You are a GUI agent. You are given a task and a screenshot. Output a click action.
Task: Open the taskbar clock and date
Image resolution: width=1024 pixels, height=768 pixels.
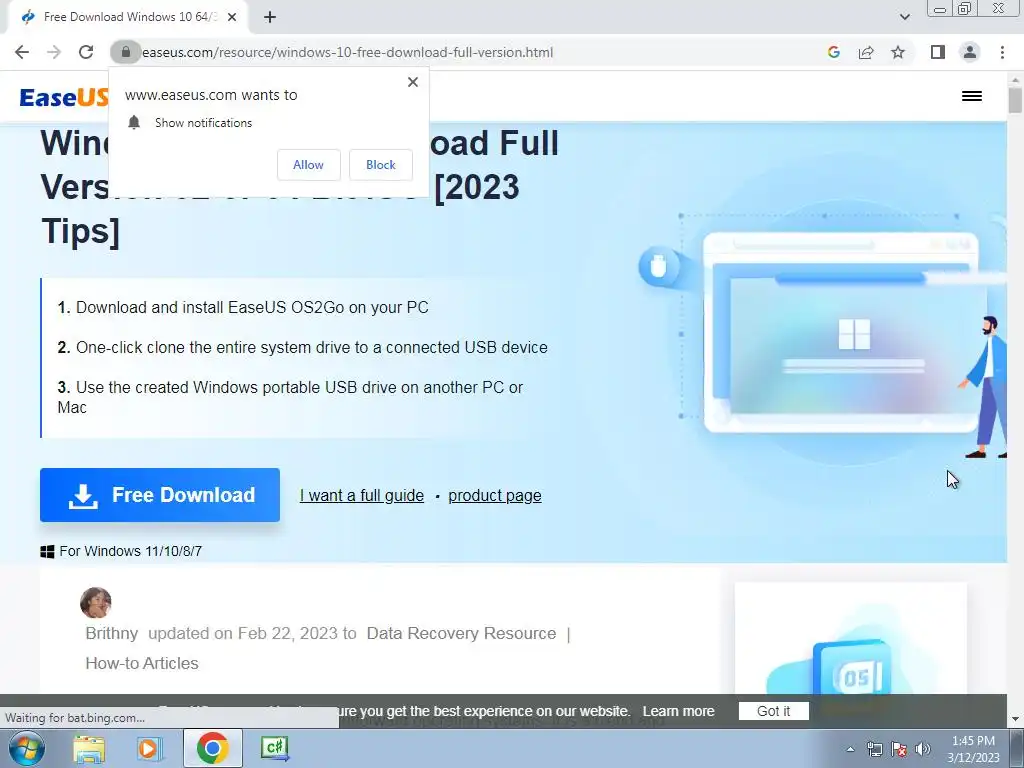point(973,749)
